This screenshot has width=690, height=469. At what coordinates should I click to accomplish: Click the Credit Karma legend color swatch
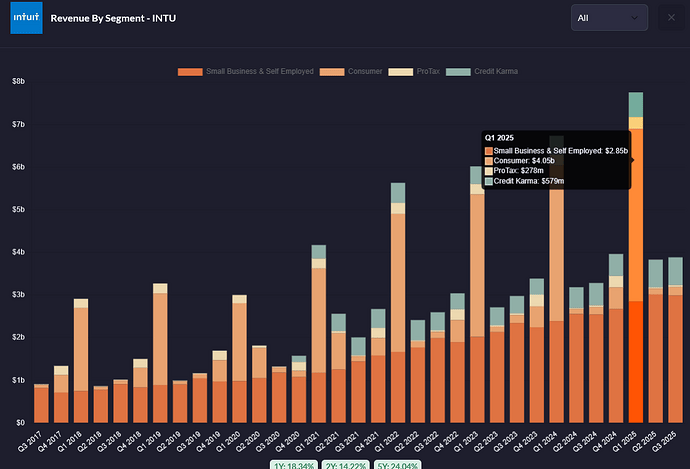(x=457, y=72)
